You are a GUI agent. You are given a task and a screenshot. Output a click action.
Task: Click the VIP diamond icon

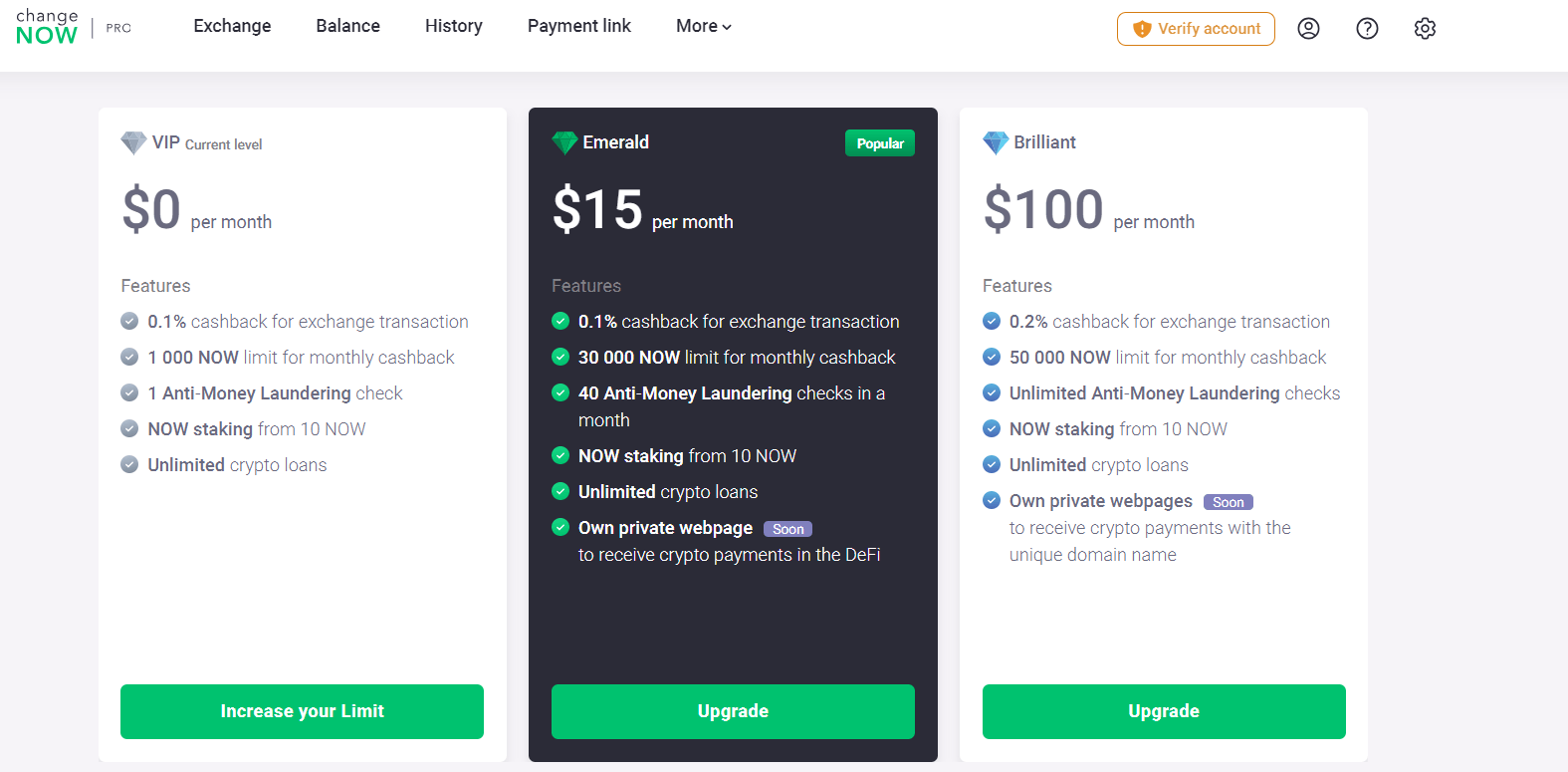coord(134,142)
